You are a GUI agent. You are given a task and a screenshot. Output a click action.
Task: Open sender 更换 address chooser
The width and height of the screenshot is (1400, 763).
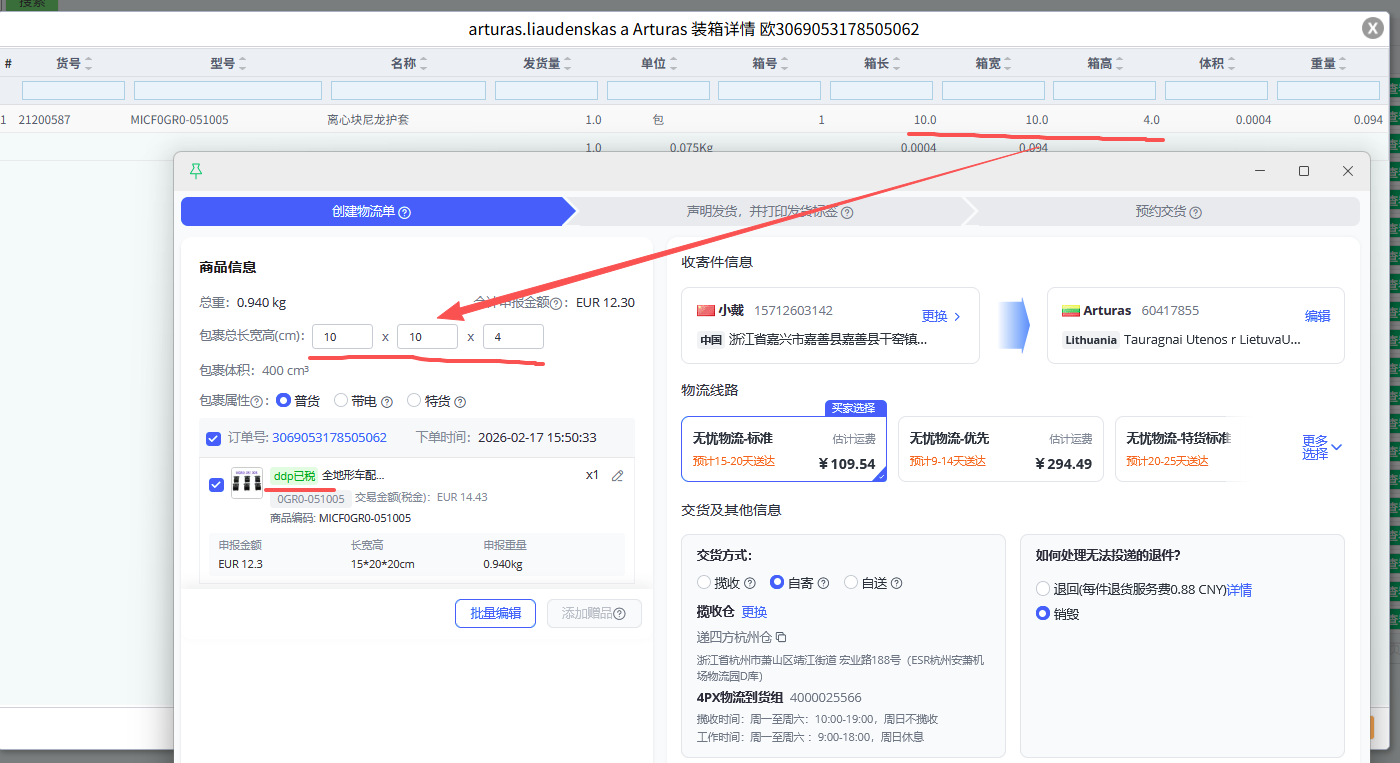(940, 316)
